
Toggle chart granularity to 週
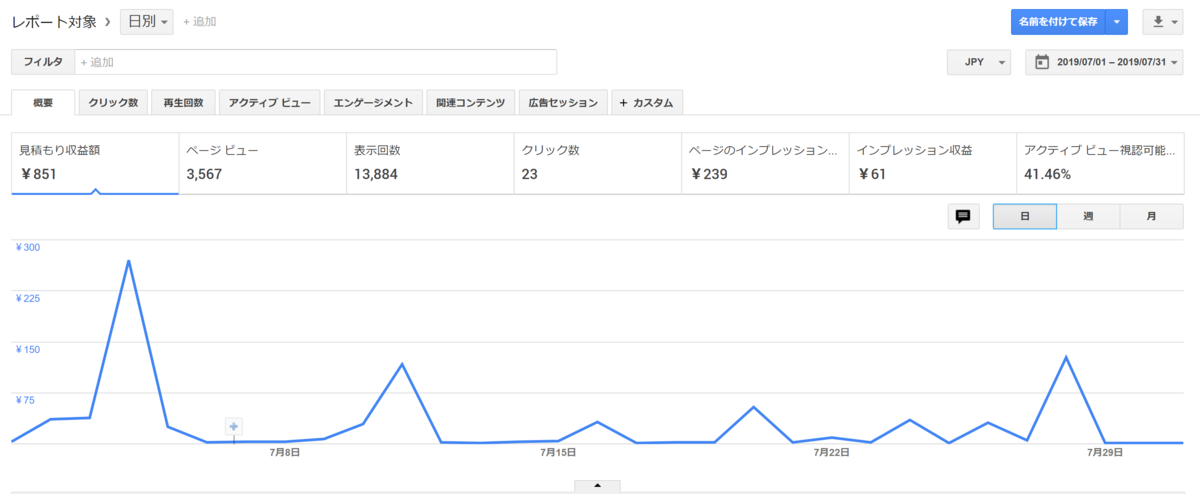coord(1088,216)
